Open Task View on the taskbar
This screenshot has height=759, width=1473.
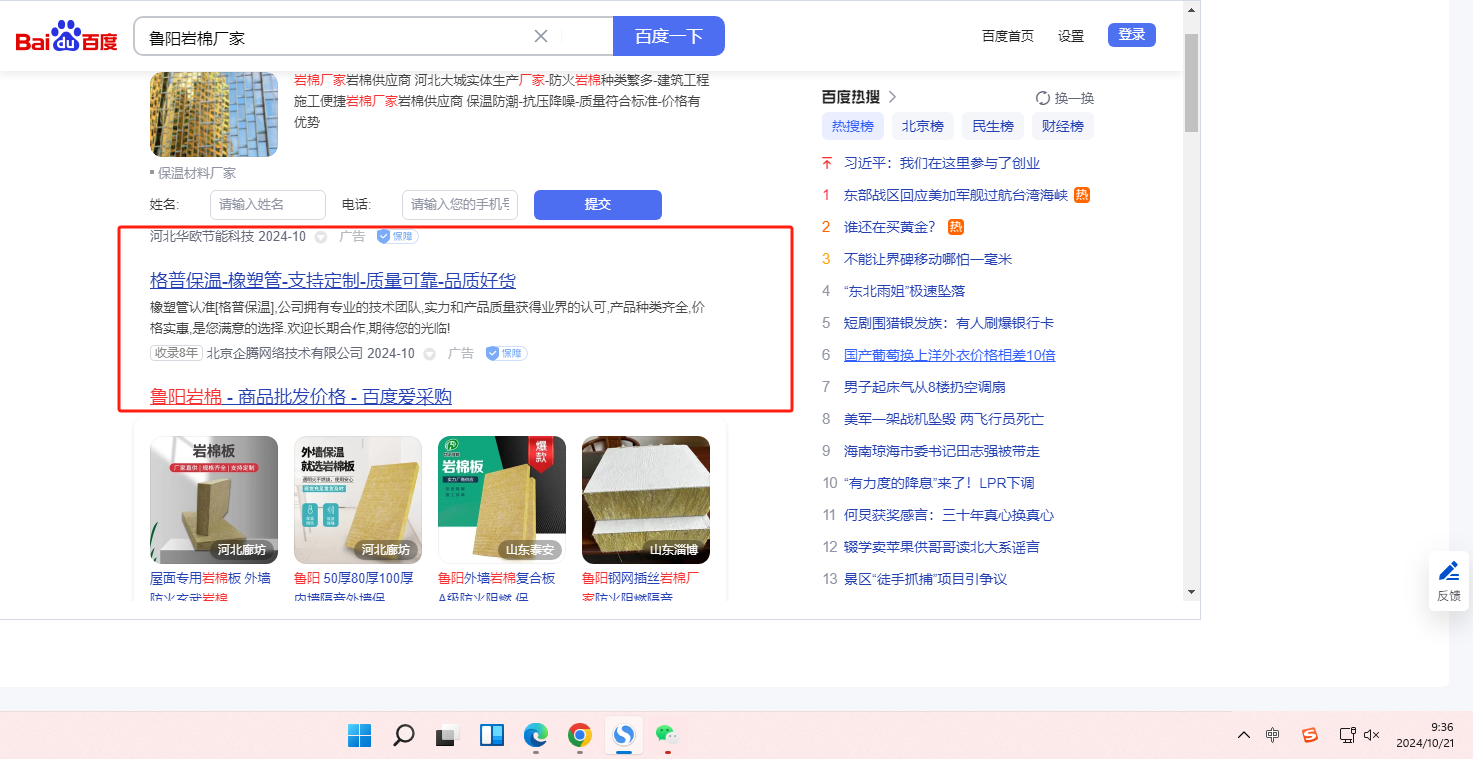447,736
